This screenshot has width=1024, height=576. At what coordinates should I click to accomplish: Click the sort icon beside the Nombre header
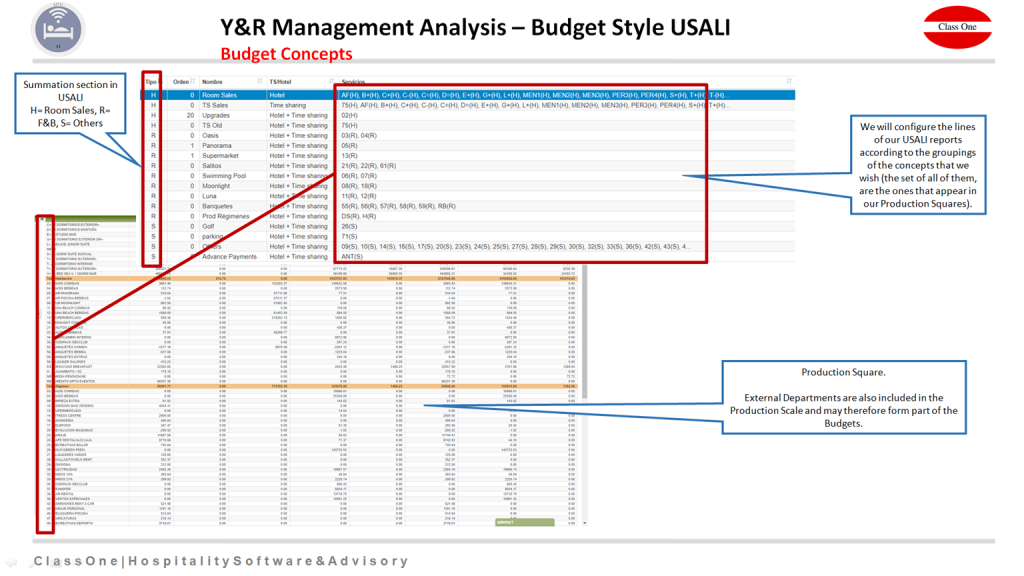point(260,82)
